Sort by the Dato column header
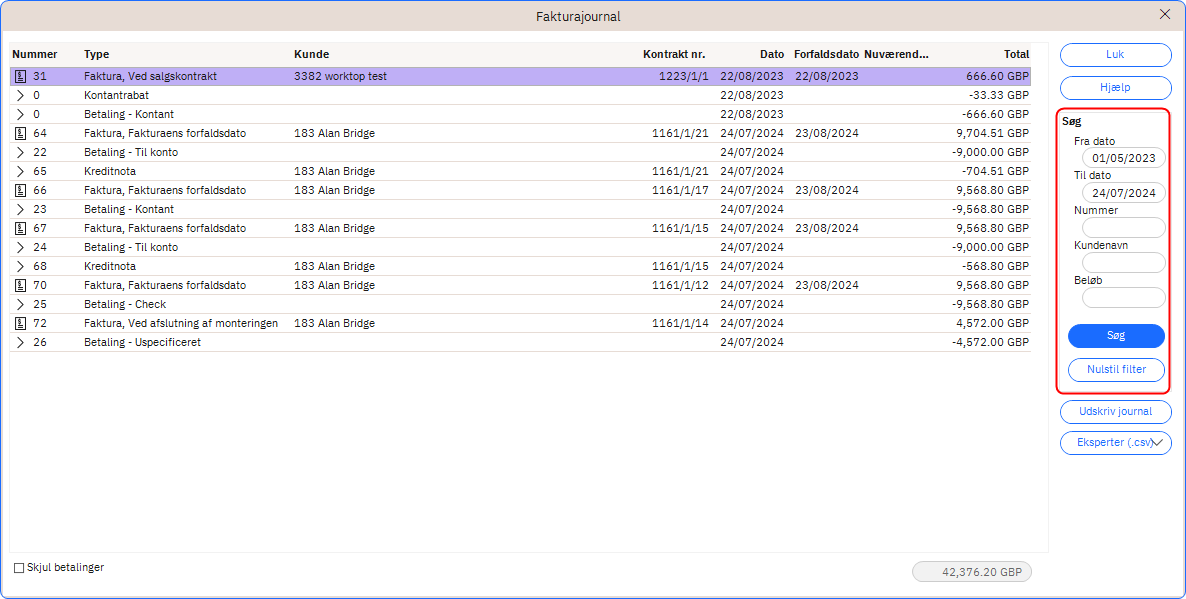The image size is (1186, 599). (x=771, y=54)
